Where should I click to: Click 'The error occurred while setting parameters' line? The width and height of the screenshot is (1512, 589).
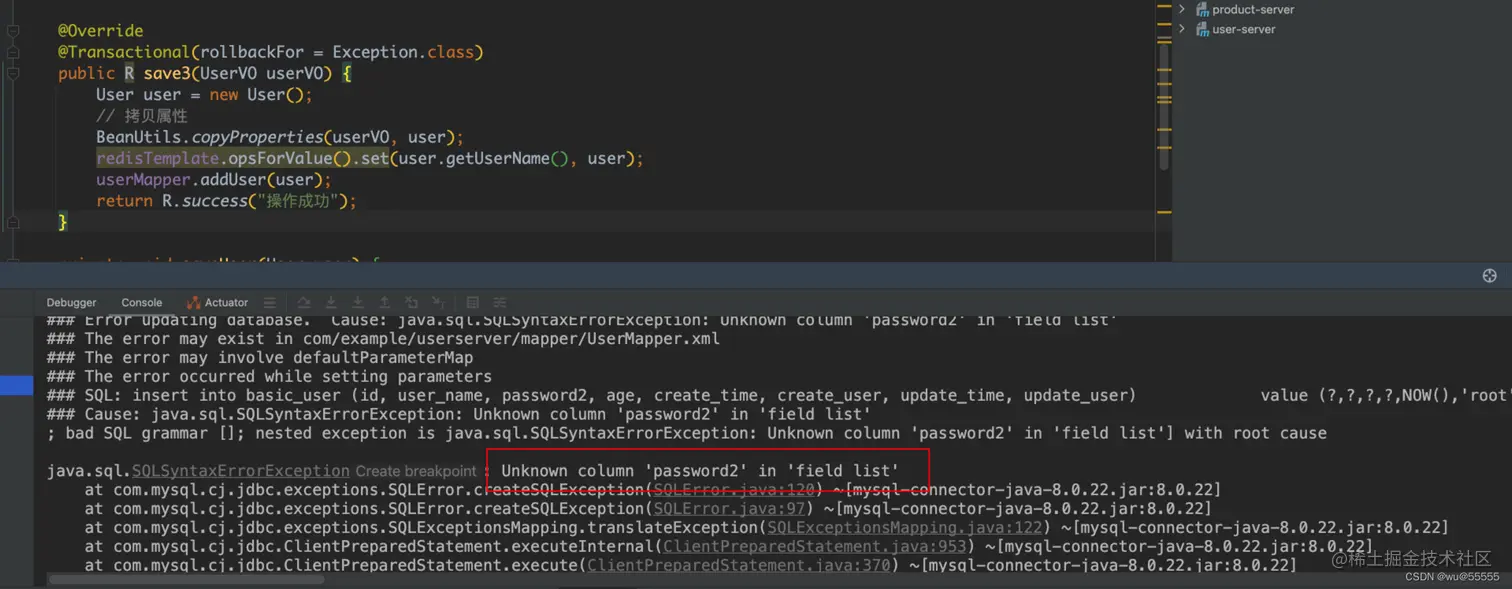click(x=269, y=377)
